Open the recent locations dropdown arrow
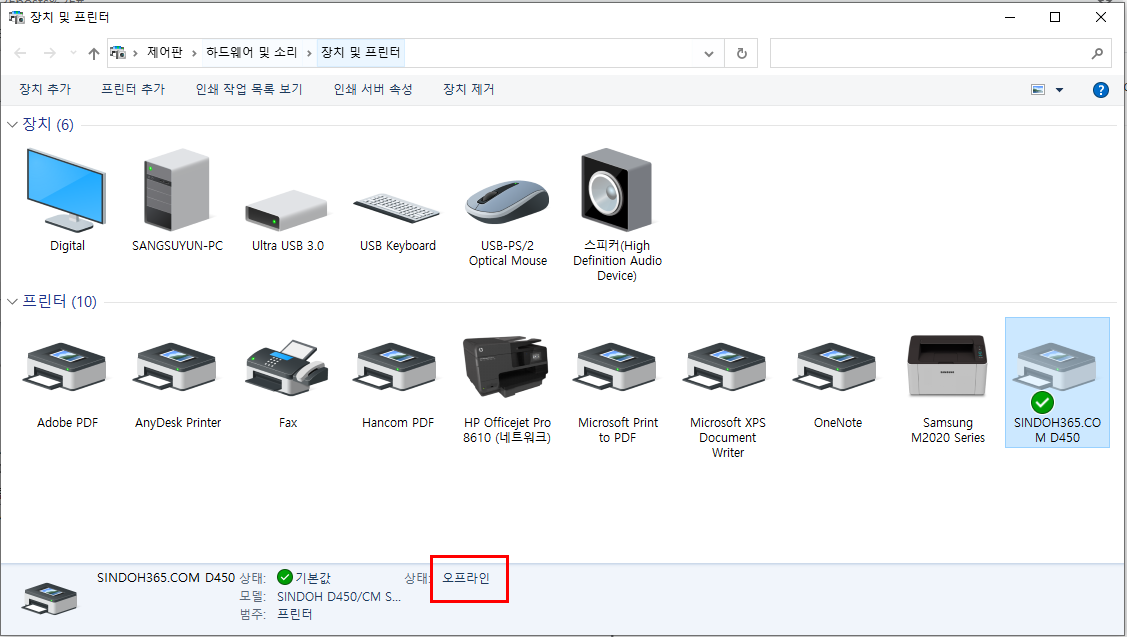Screen dimensions: 1127x637 [x=73, y=53]
